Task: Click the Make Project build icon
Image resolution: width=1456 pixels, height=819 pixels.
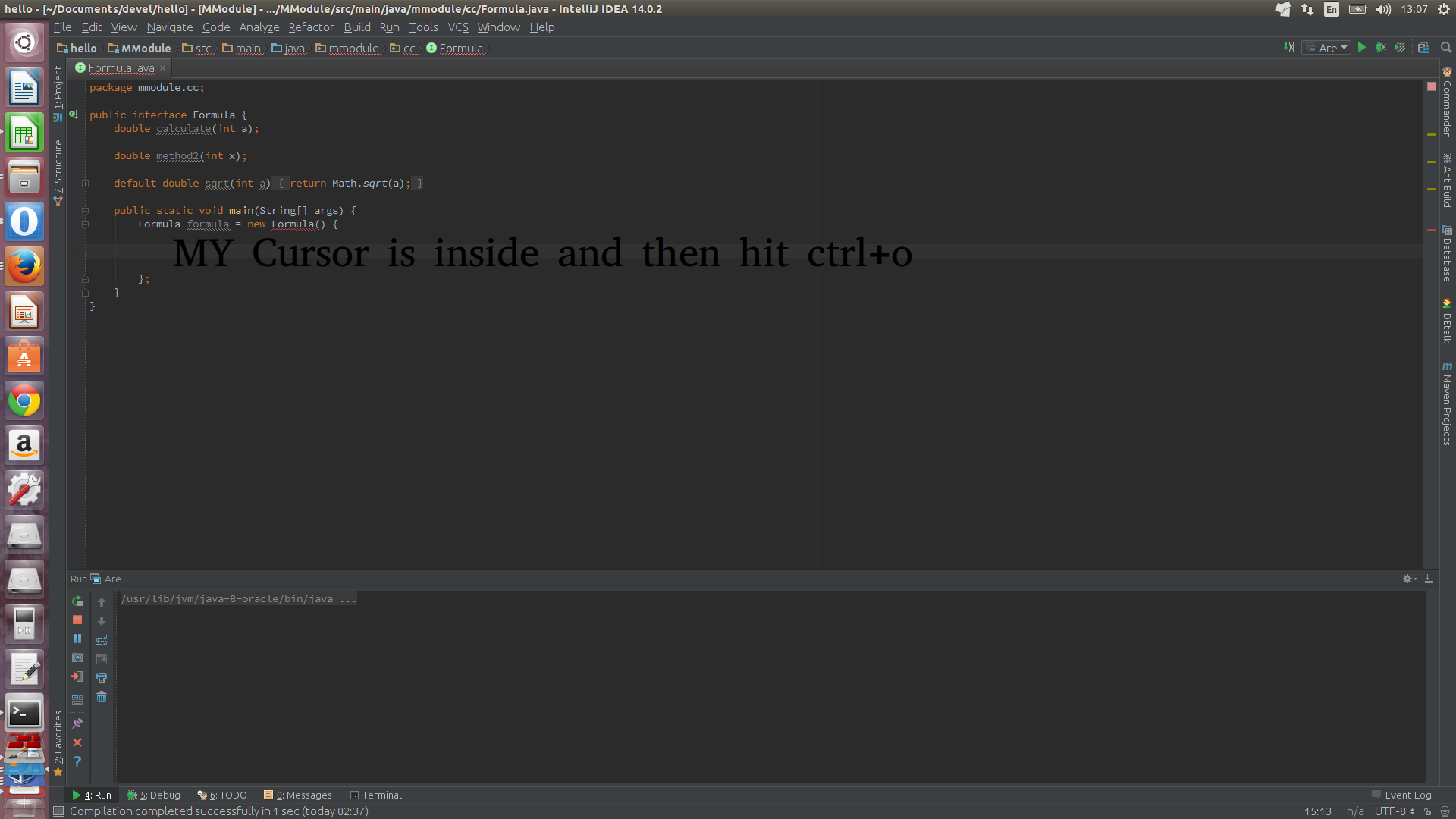Action: pos(1288,48)
